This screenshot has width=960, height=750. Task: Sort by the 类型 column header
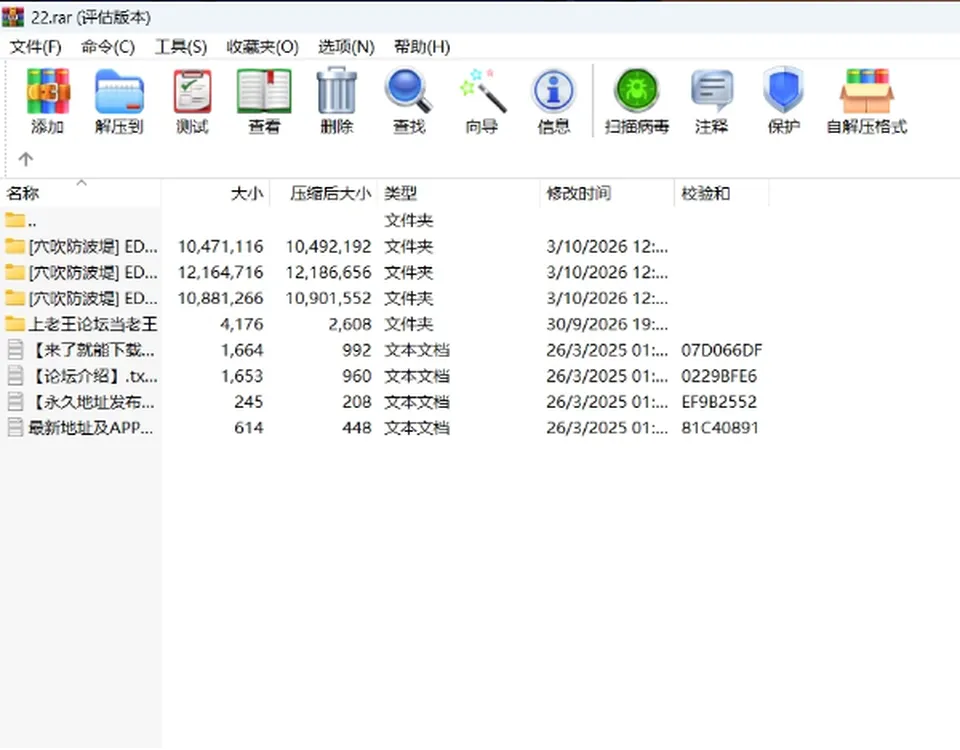(x=459, y=193)
